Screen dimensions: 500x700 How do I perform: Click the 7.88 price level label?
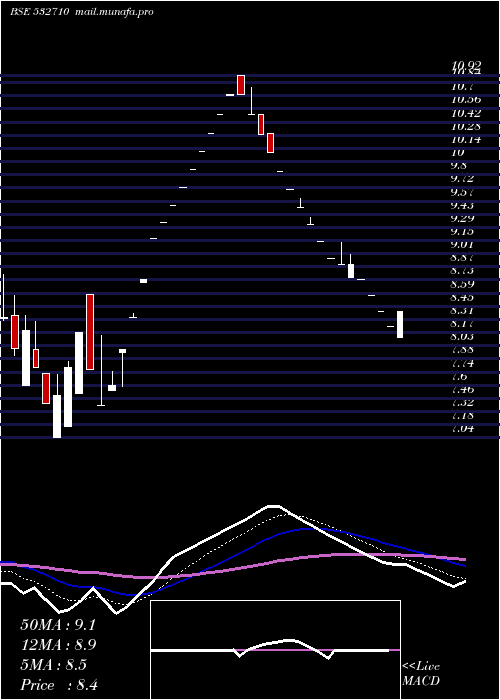463,350
